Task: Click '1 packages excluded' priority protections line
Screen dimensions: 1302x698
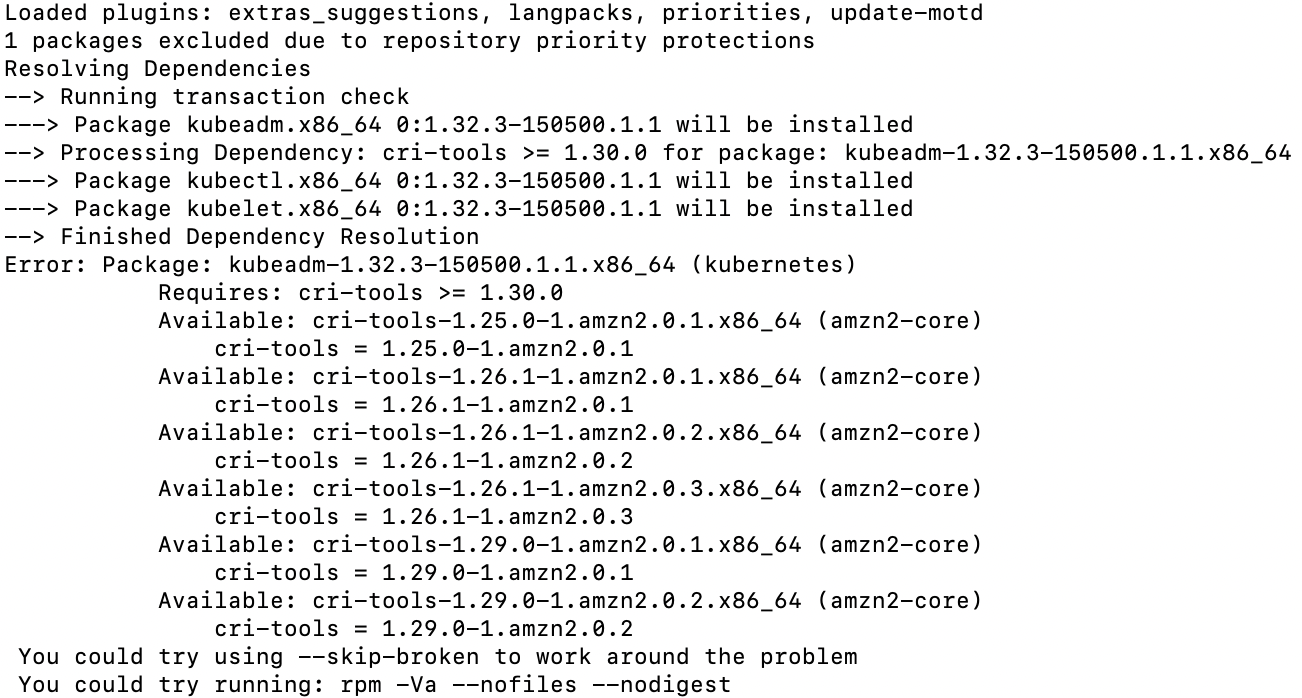Action: (410, 41)
